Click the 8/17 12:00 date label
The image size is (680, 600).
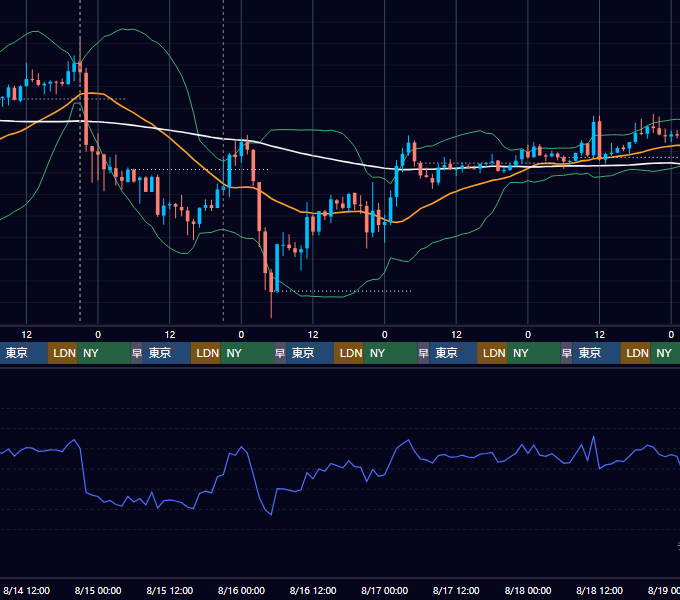pos(456,590)
